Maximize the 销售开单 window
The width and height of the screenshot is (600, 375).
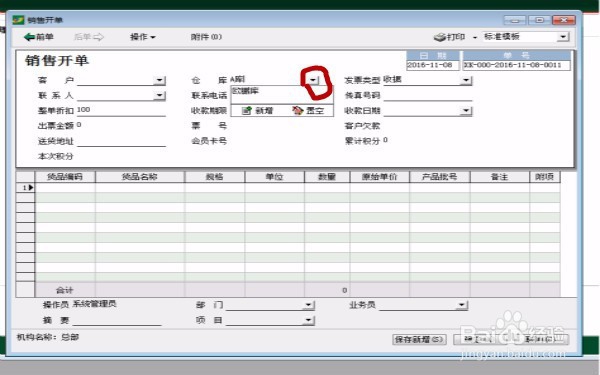(539, 20)
